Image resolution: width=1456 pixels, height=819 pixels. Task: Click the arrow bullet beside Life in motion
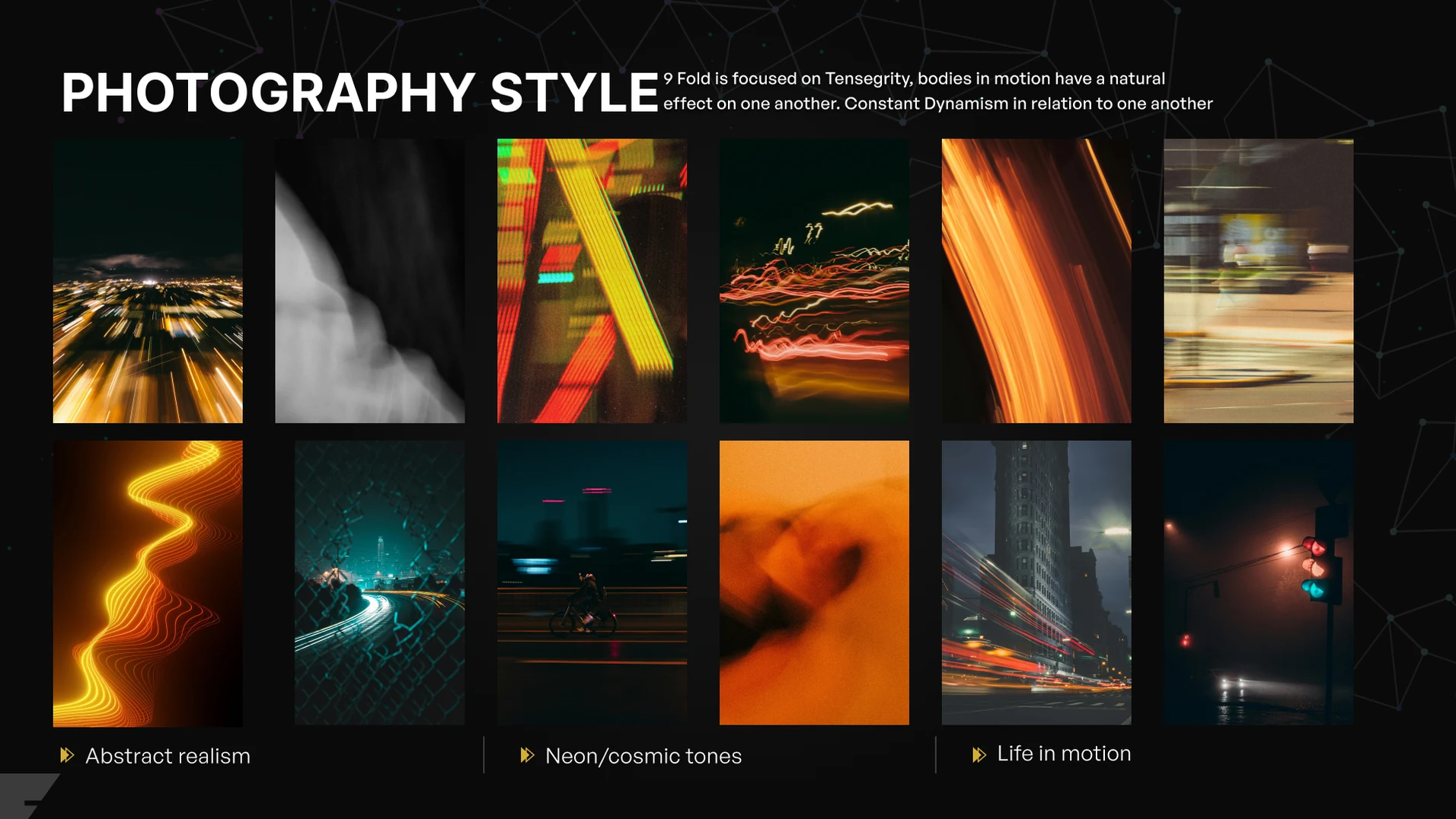(979, 755)
